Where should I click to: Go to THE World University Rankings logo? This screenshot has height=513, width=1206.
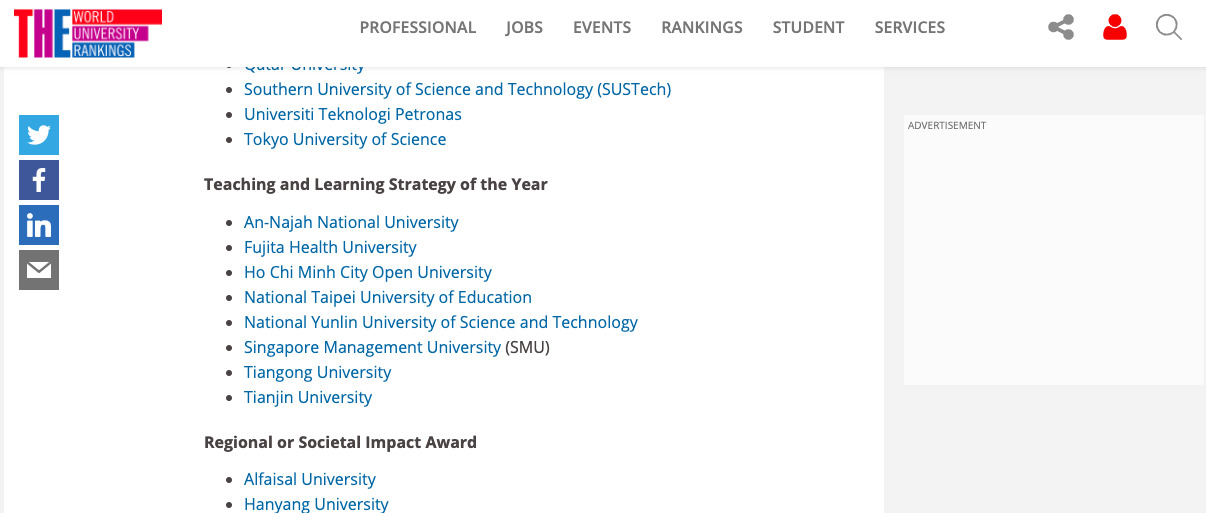[x=87, y=32]
